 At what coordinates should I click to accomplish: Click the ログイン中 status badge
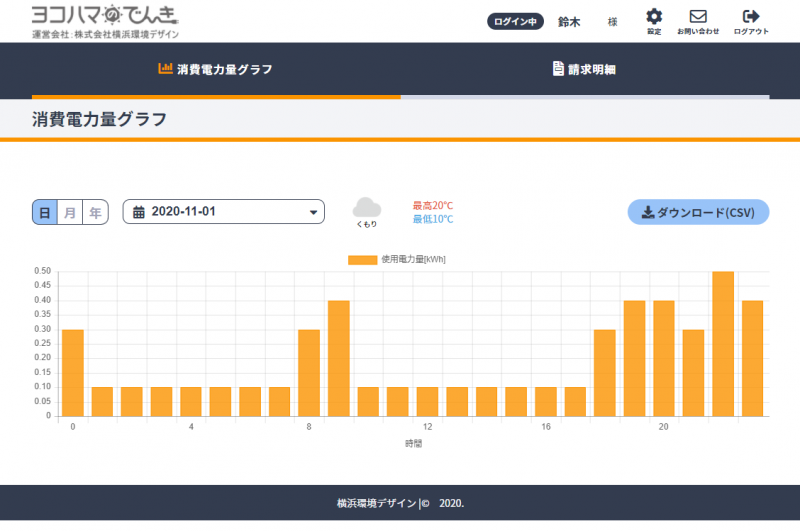515,21
